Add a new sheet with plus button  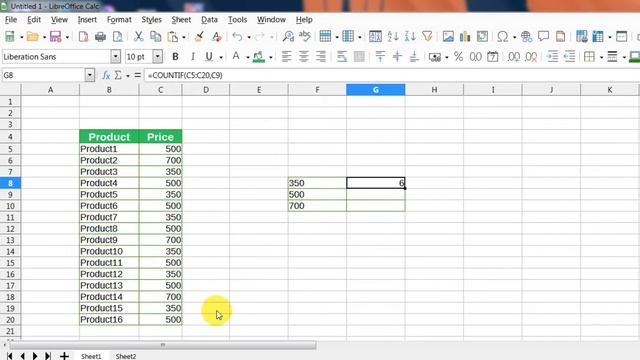pos(64,356)
